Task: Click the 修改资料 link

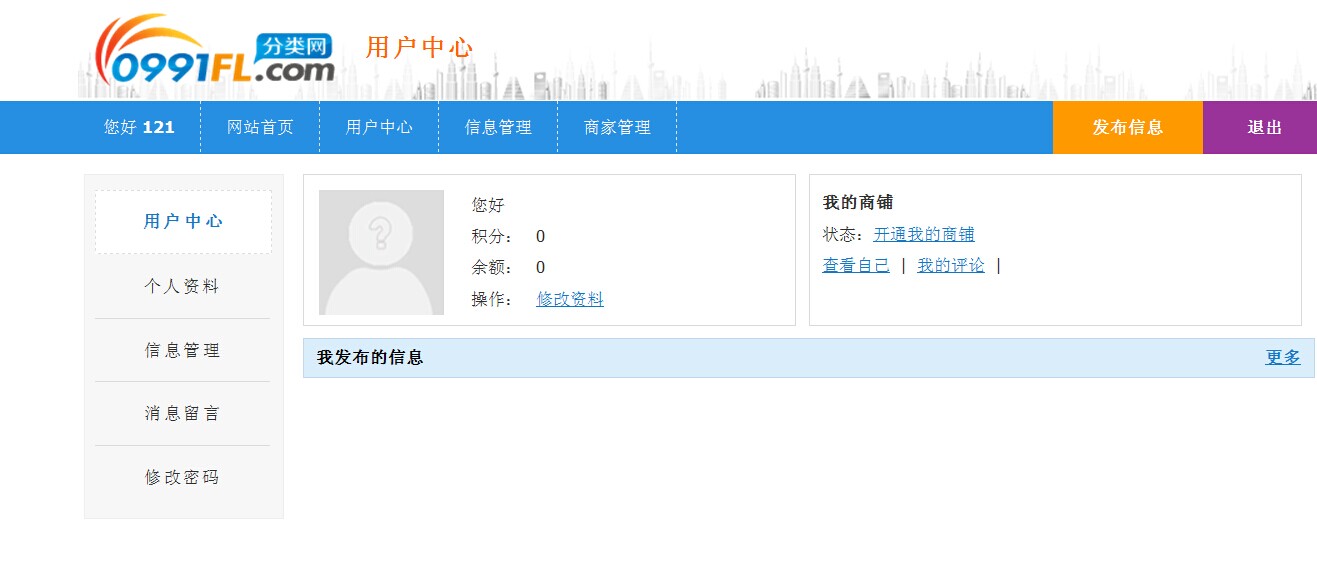Action: click(570, 299)
